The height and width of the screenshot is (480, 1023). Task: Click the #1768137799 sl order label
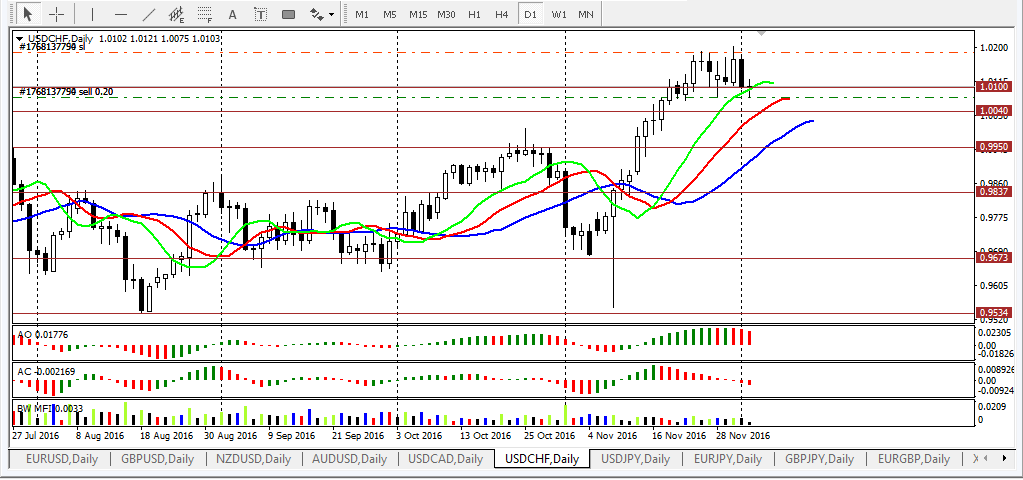click(53, 47)
